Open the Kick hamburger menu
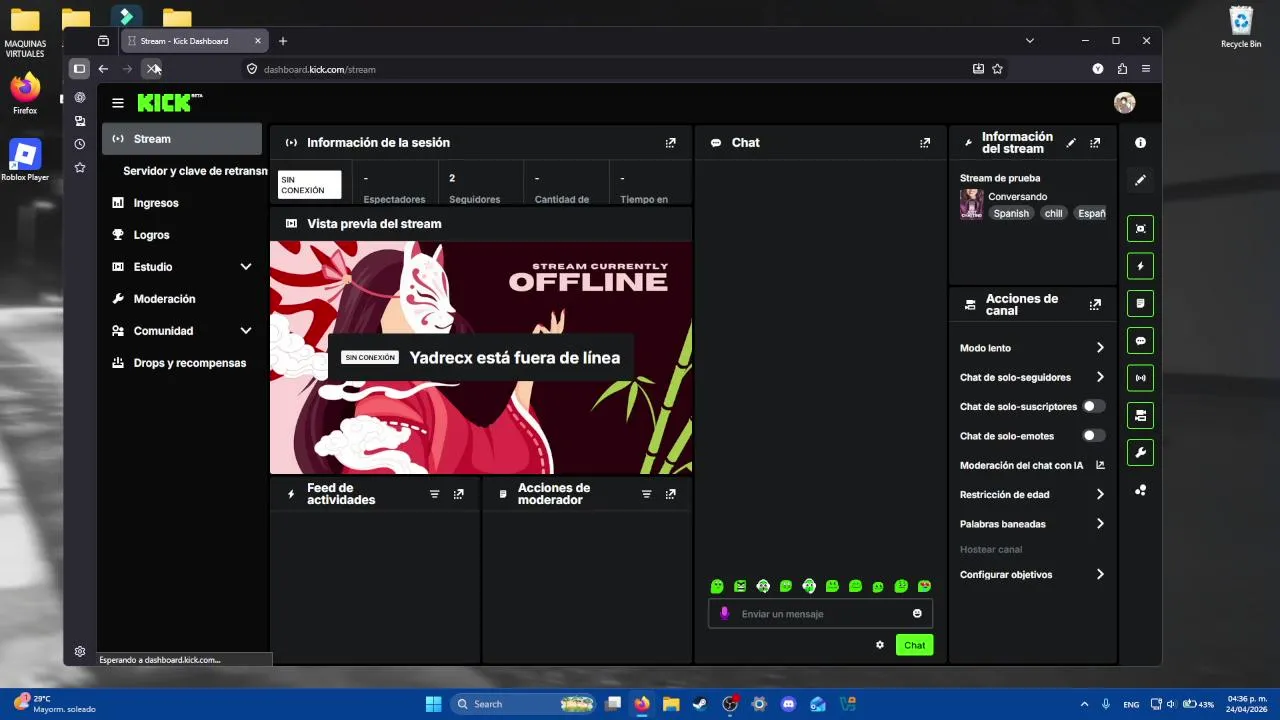 (x=118, y=103)
